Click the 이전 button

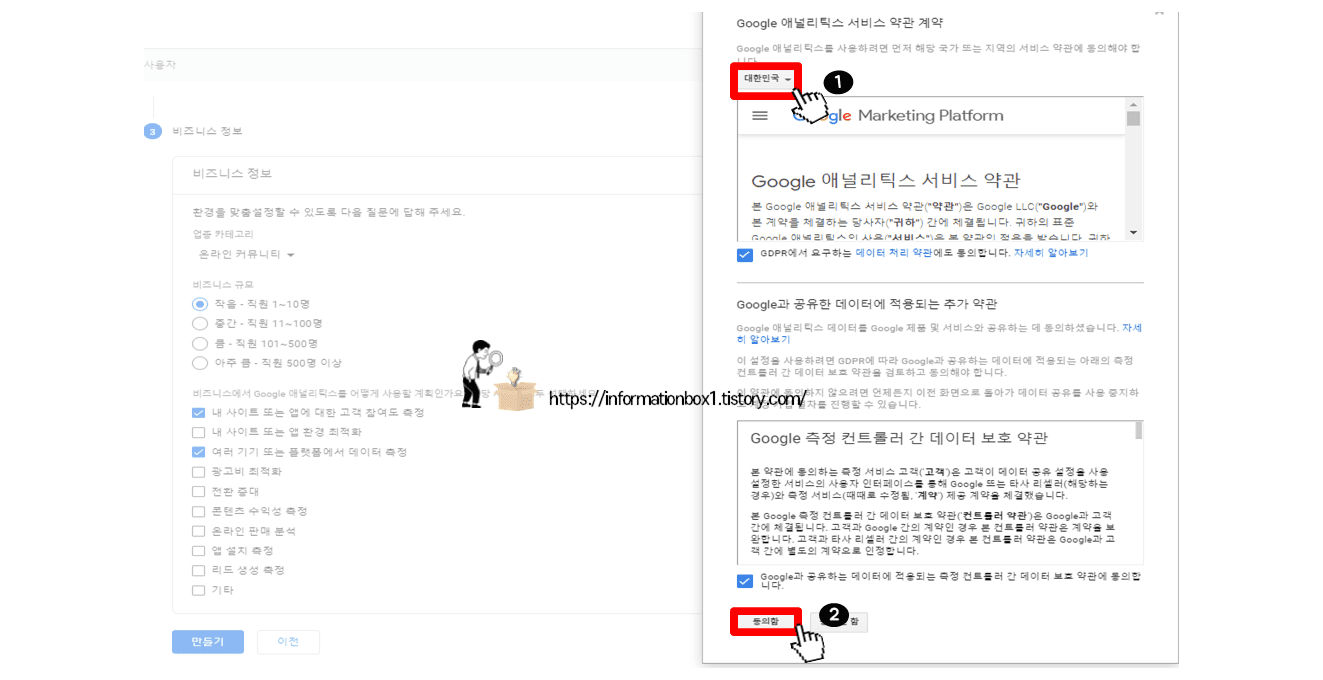tap(288, 641)
